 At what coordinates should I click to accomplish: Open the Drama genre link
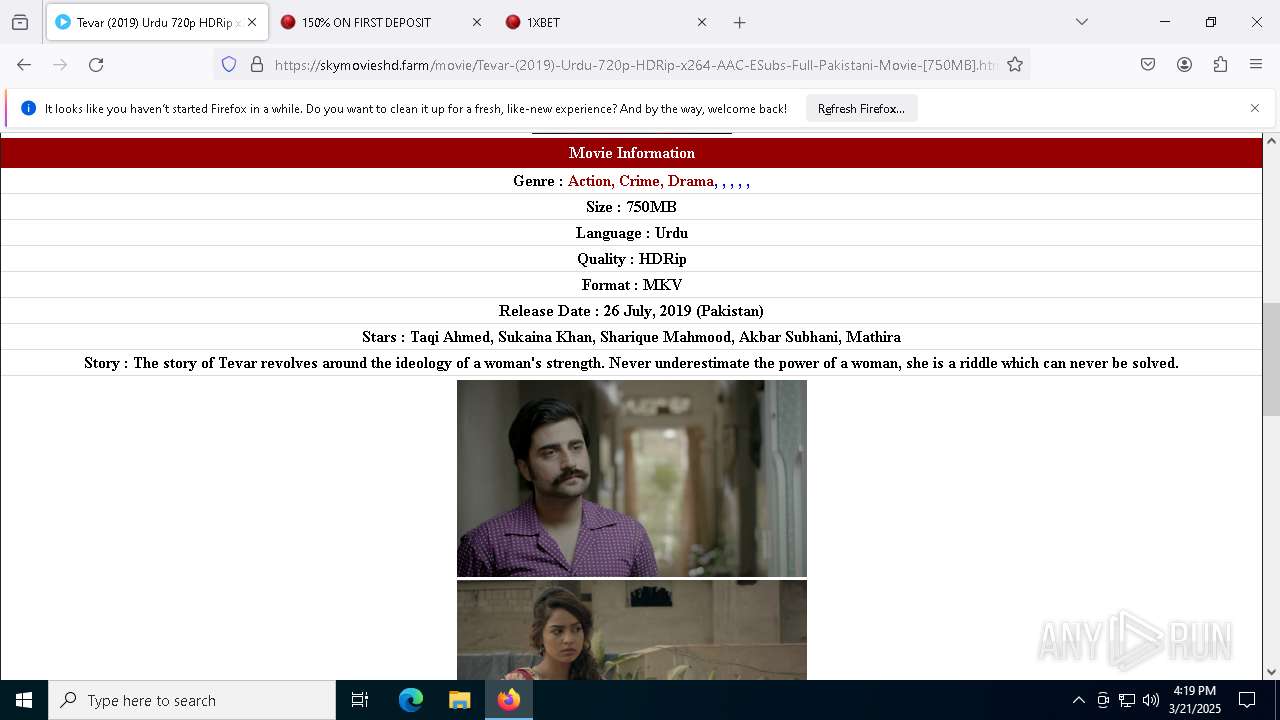point(691,181)
